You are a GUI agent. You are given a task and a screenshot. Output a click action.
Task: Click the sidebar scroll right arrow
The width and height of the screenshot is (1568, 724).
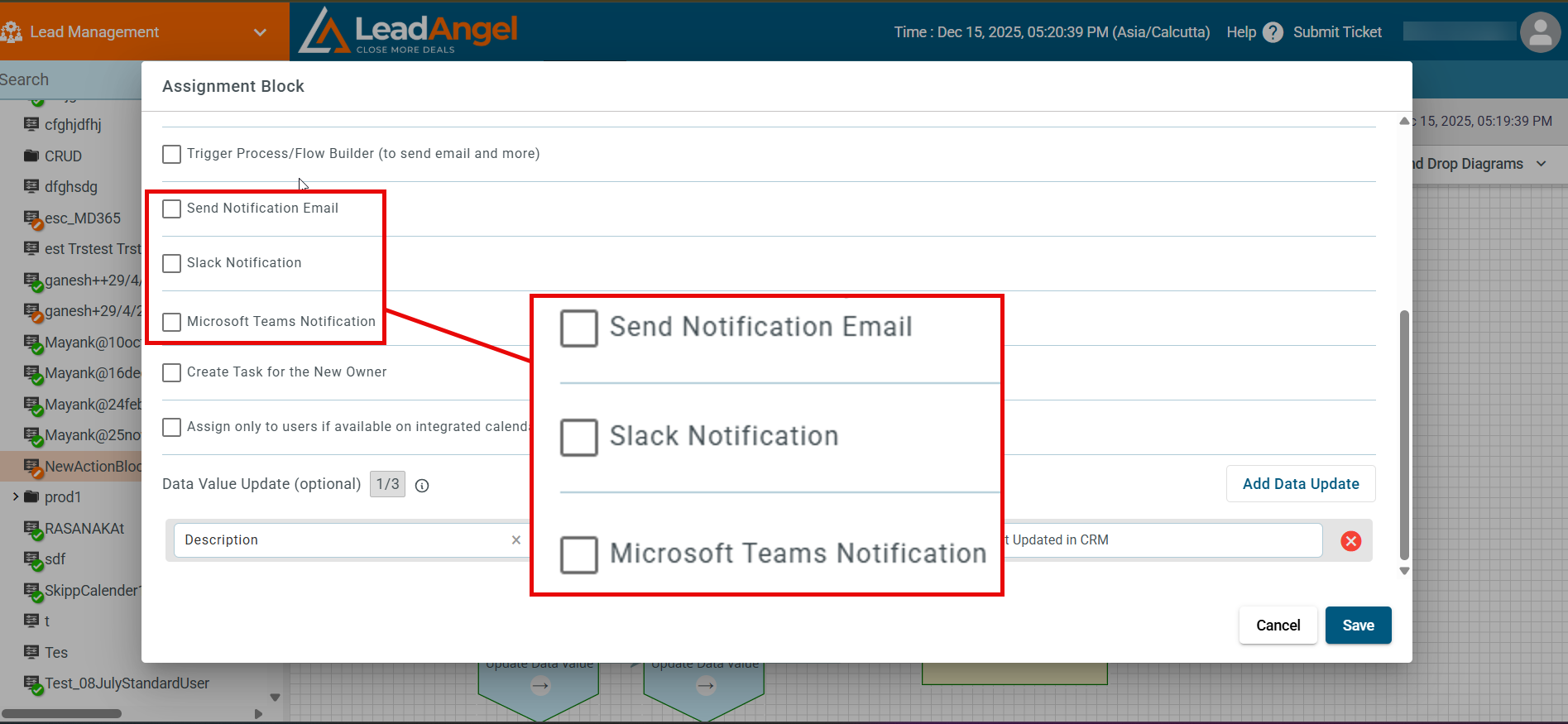pos(258,713)
